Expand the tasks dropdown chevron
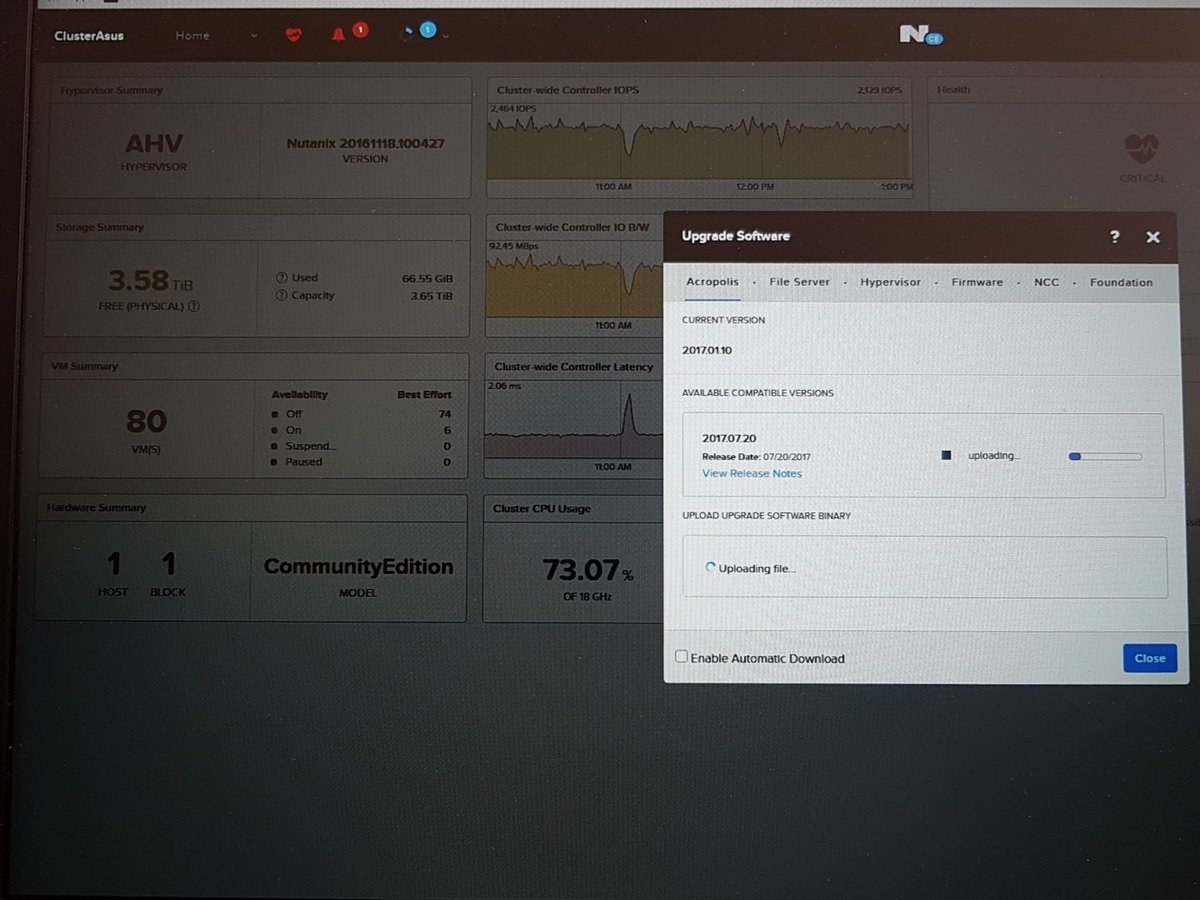The image size is (1200, 900). (x=445, y=36)
